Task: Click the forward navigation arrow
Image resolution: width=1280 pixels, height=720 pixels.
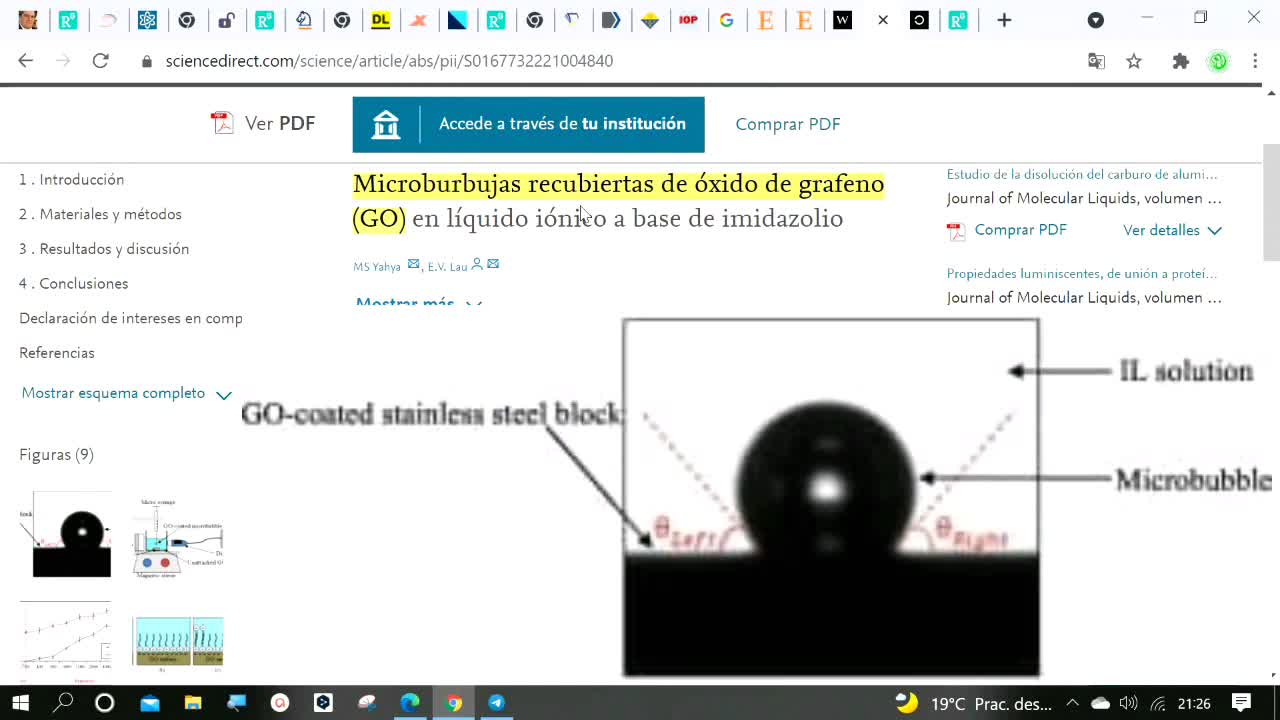Action: click(63, 61)
